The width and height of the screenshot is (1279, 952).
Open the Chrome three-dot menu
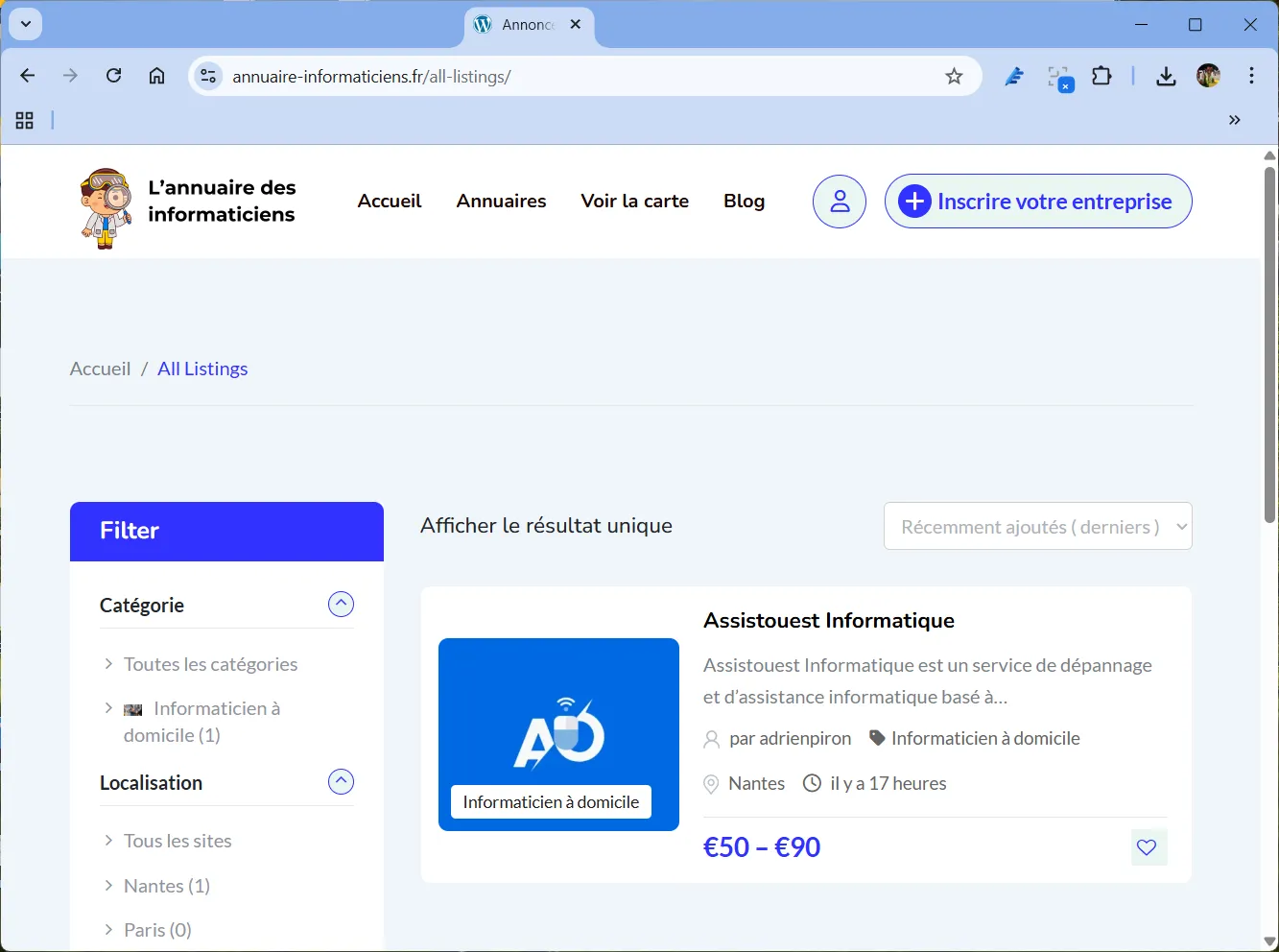point(1252,76)
